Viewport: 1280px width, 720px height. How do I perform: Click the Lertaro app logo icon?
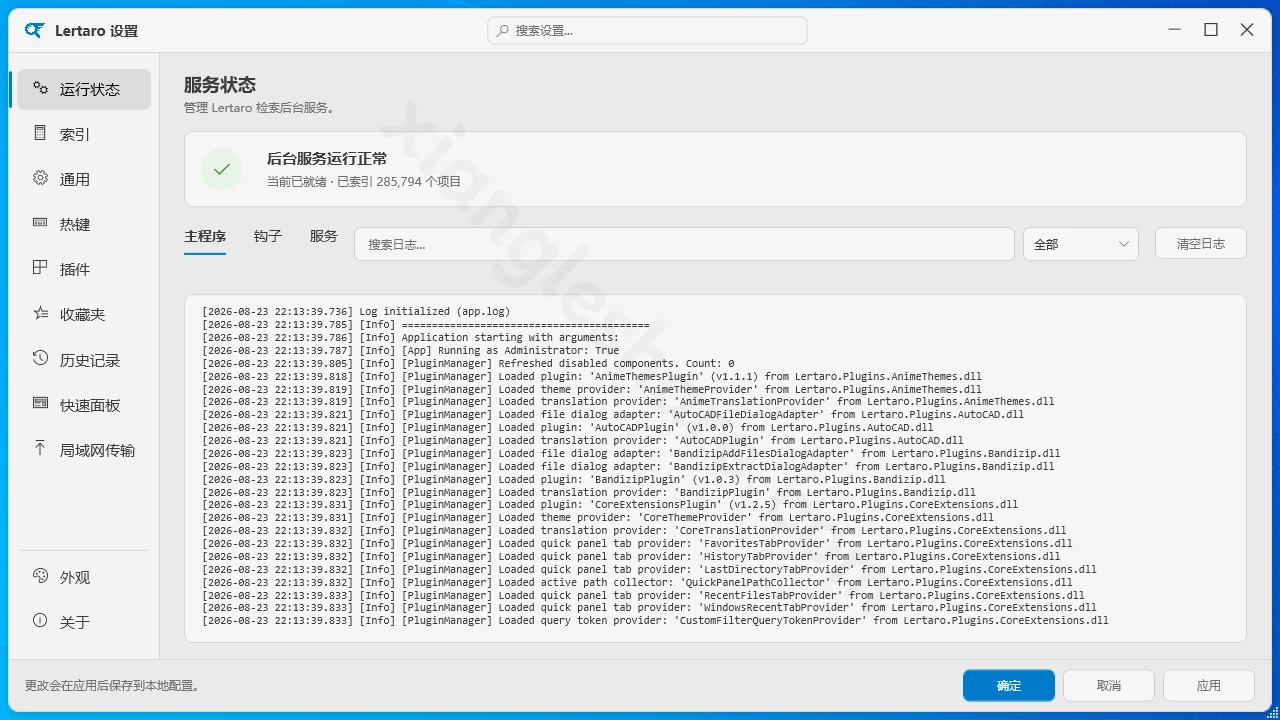[x=35, y=30]
